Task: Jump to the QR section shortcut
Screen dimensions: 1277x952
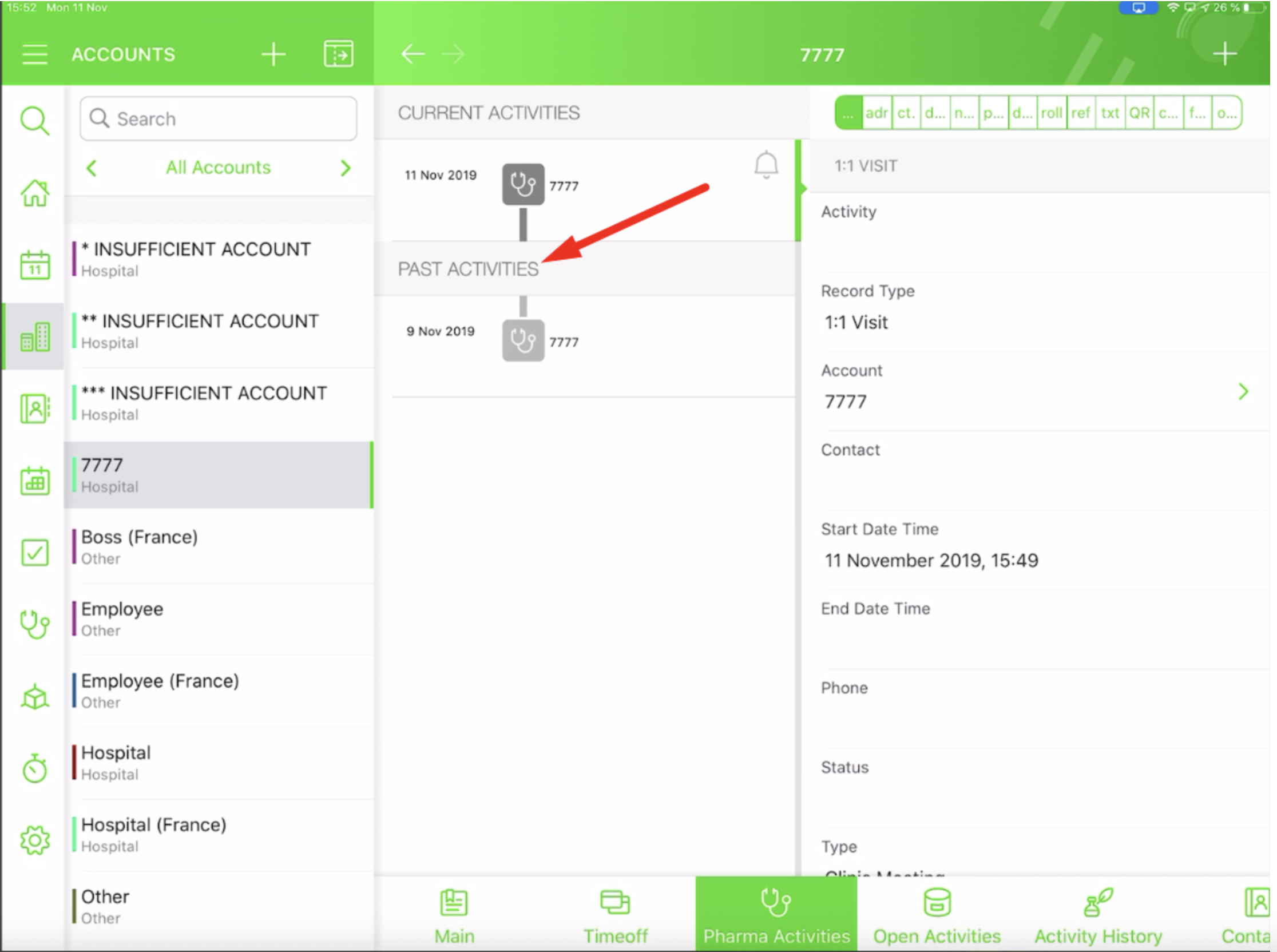Action: (x=1139, y=113)
